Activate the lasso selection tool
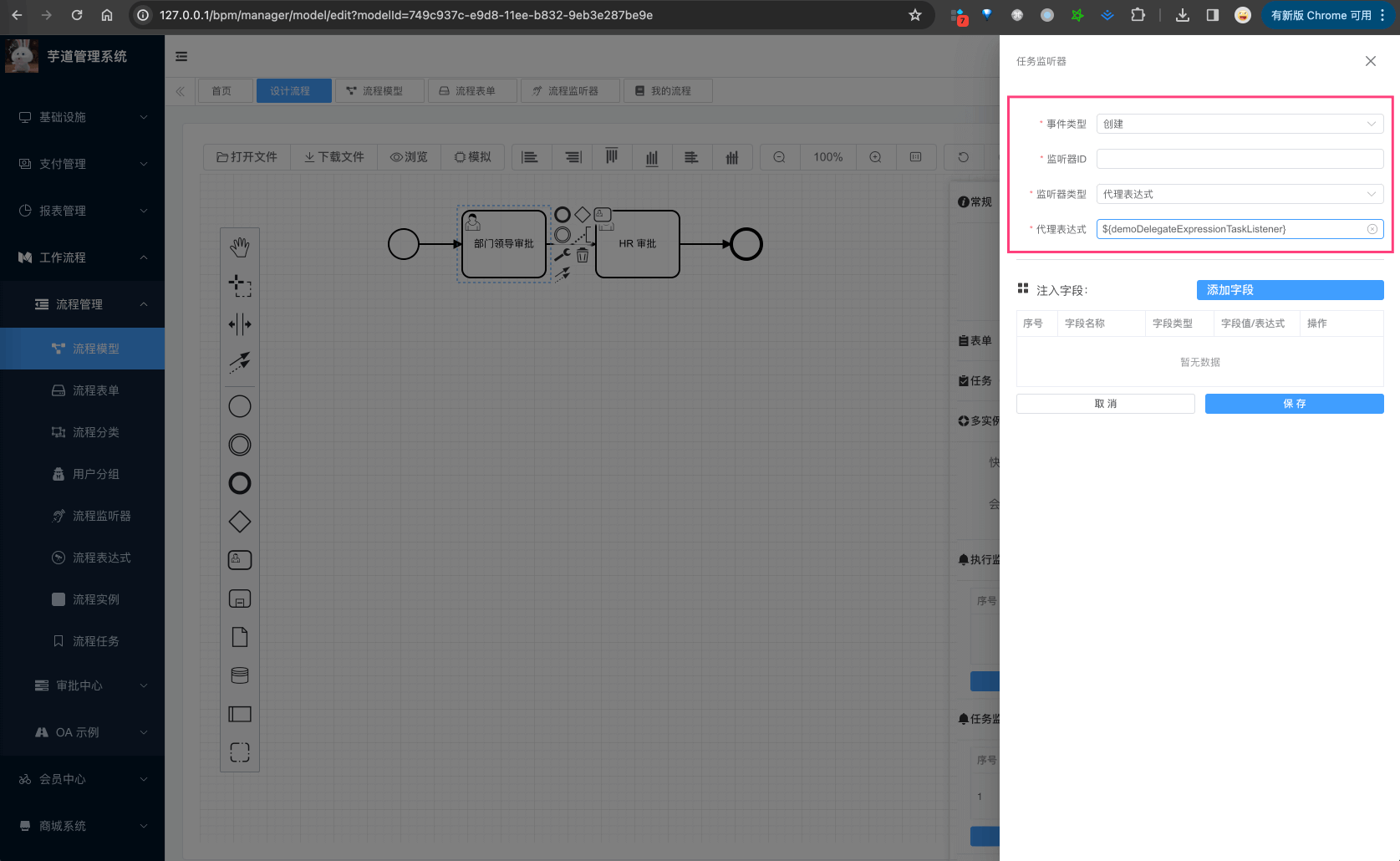Screen dimensions: 1400x861 pos(240,286)
